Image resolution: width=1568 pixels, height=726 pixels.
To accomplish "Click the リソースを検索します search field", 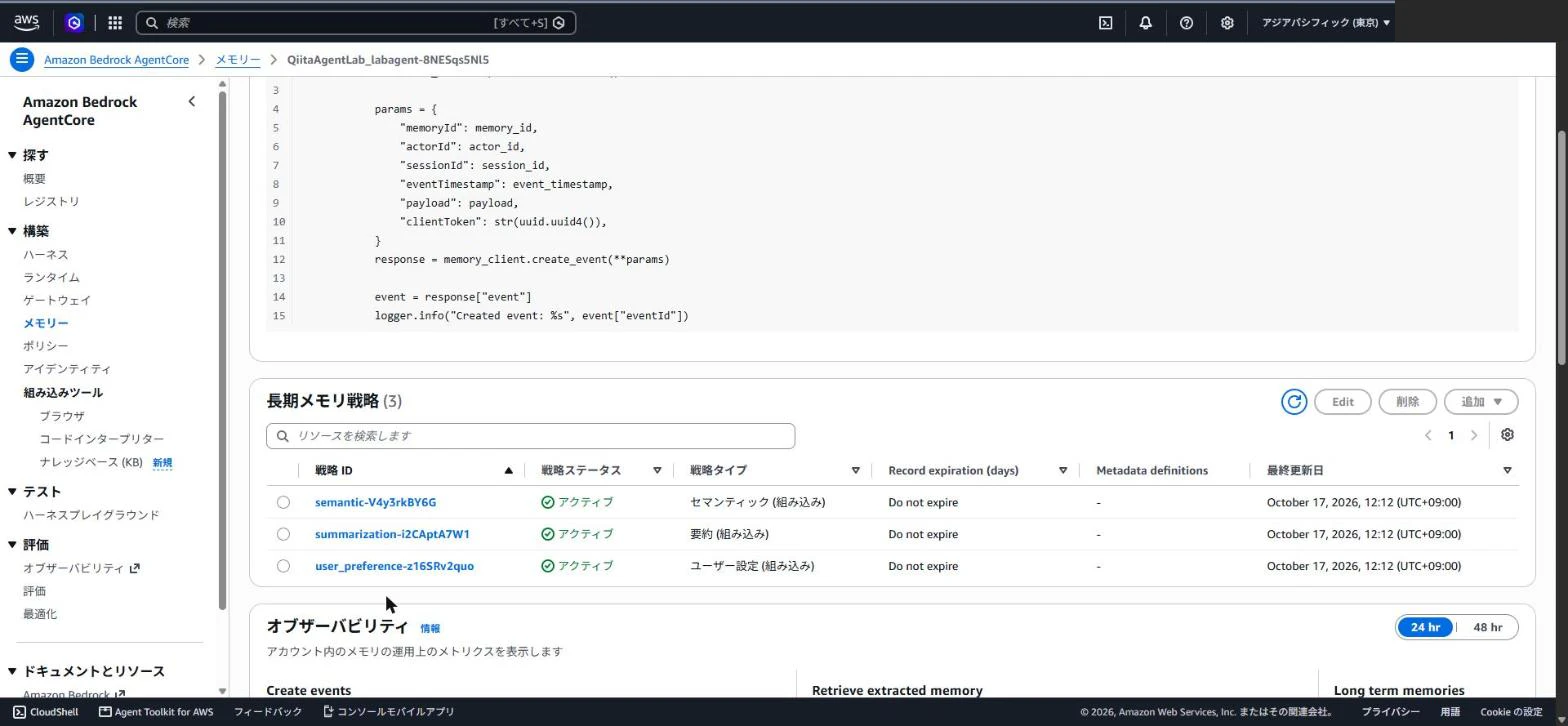I will pyautogui.click(x=530, y=436).
